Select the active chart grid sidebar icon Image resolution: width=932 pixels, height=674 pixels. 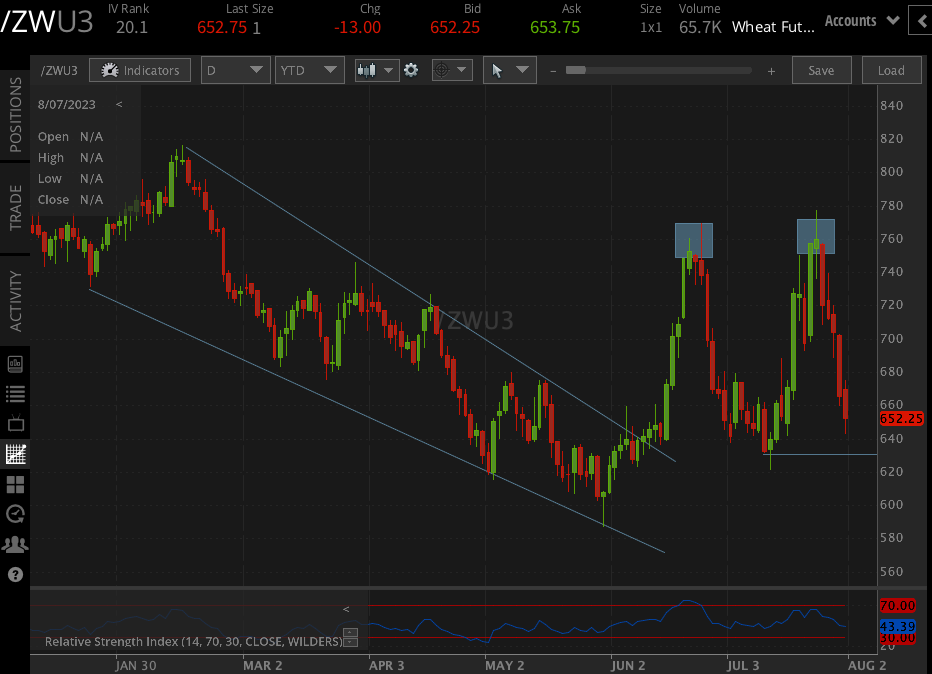(15, 454)
